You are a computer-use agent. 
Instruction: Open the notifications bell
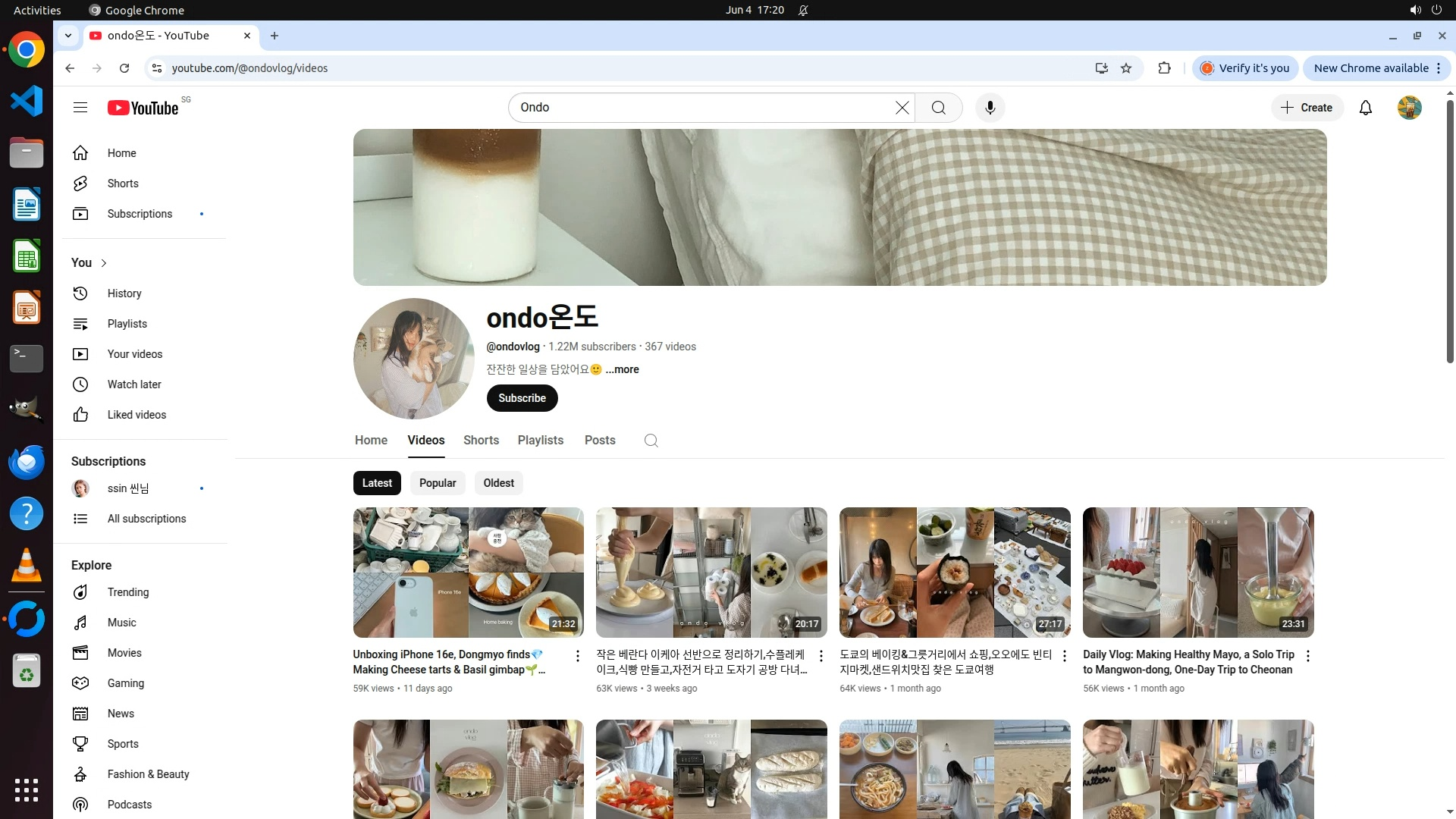point(1365,108)
